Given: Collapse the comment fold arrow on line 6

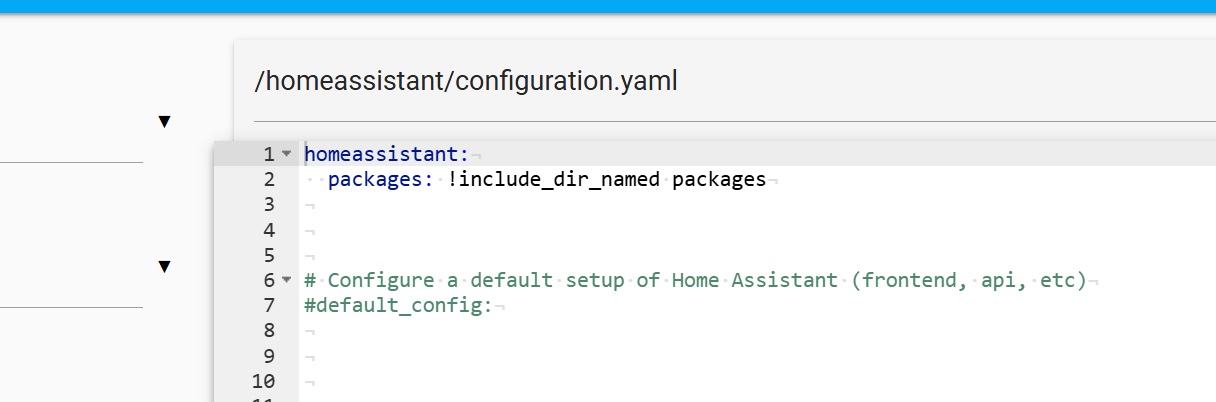Looking at the screenshot, I should click(x=286, y=280).
